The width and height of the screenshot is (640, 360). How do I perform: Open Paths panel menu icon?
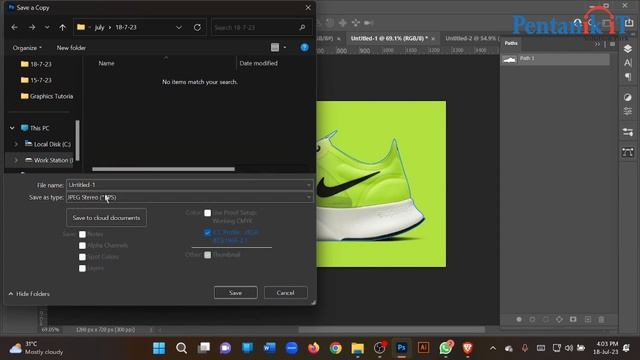[x=612, y=44]
